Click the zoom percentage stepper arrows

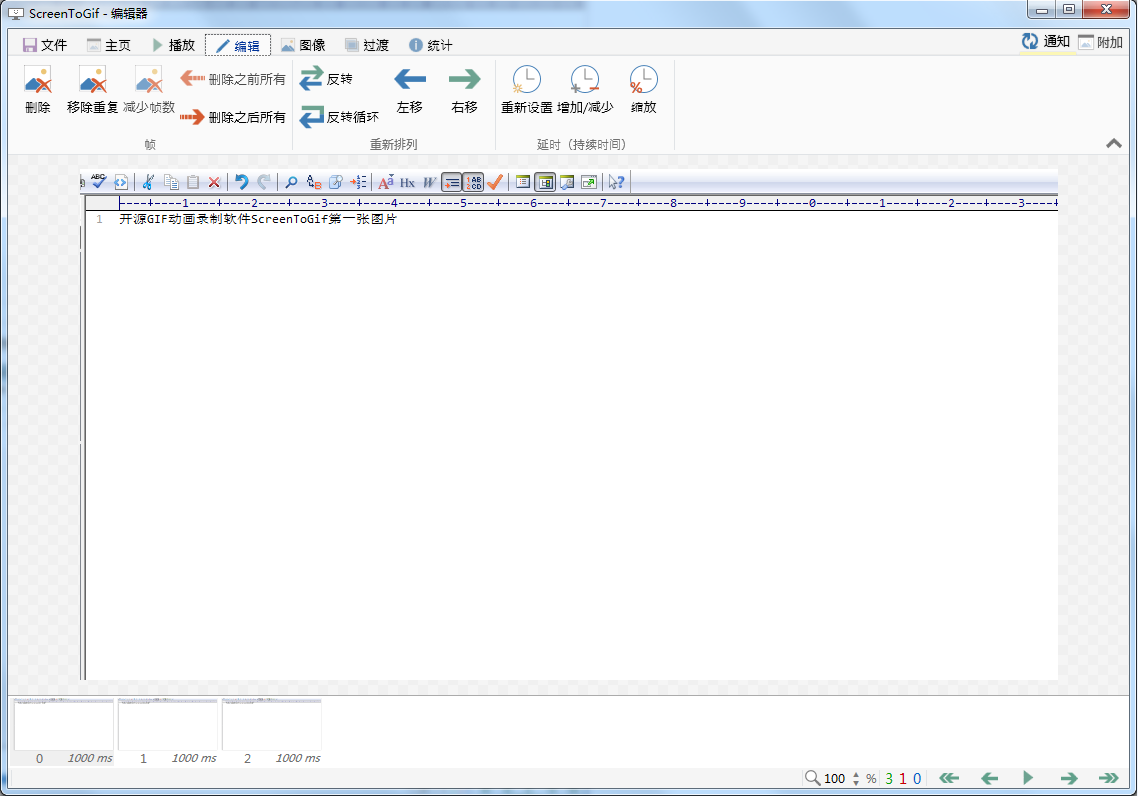tap(856, 778)
